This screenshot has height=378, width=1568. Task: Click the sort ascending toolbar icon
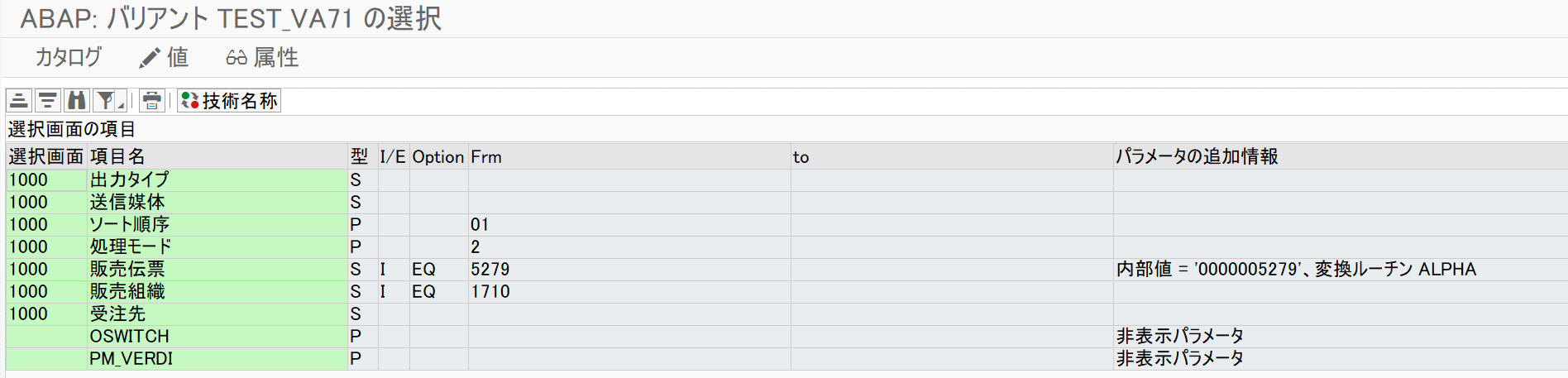(19, 101)
